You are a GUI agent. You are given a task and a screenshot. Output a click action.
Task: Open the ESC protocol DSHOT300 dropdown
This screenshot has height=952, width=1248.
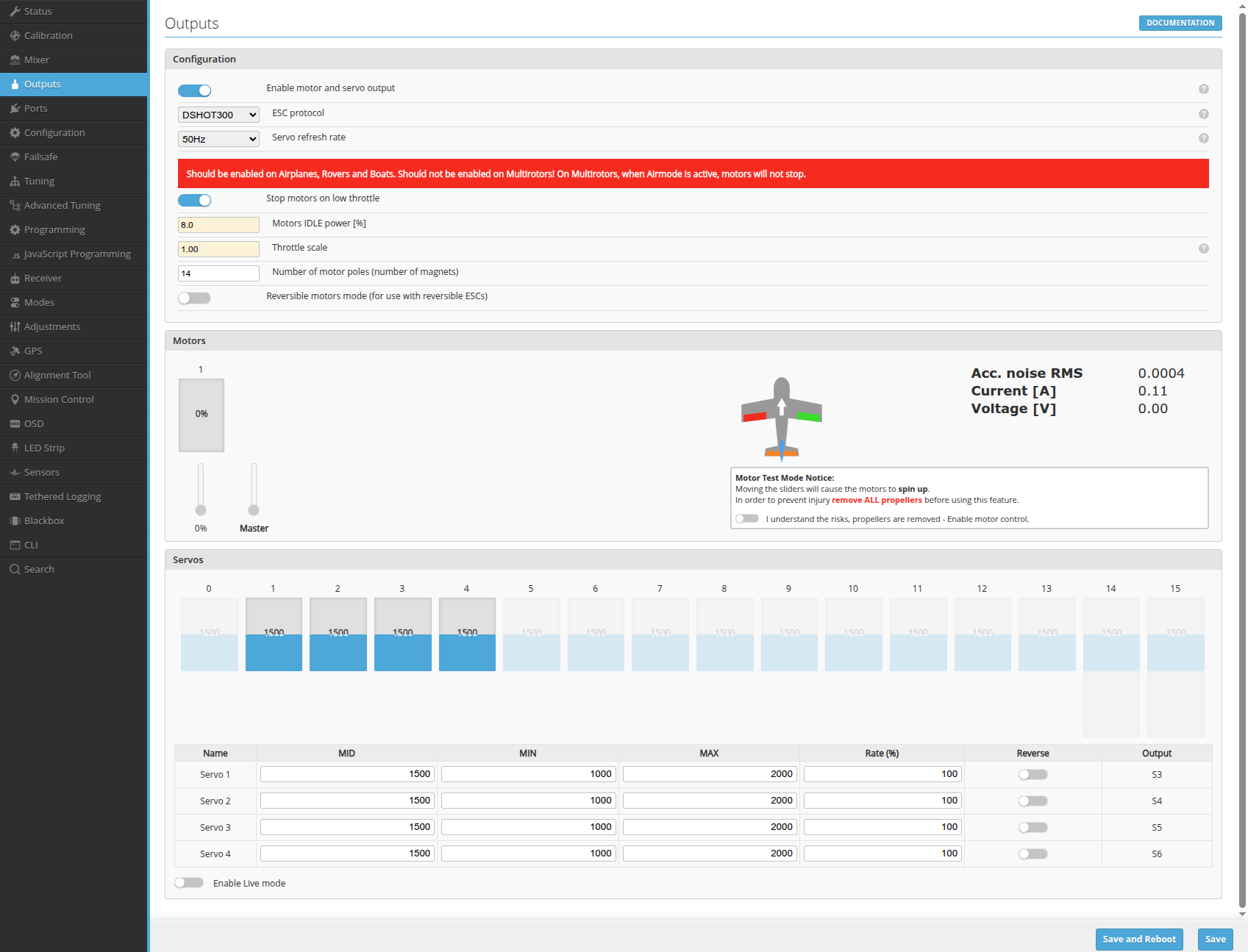tap(218, 115)
